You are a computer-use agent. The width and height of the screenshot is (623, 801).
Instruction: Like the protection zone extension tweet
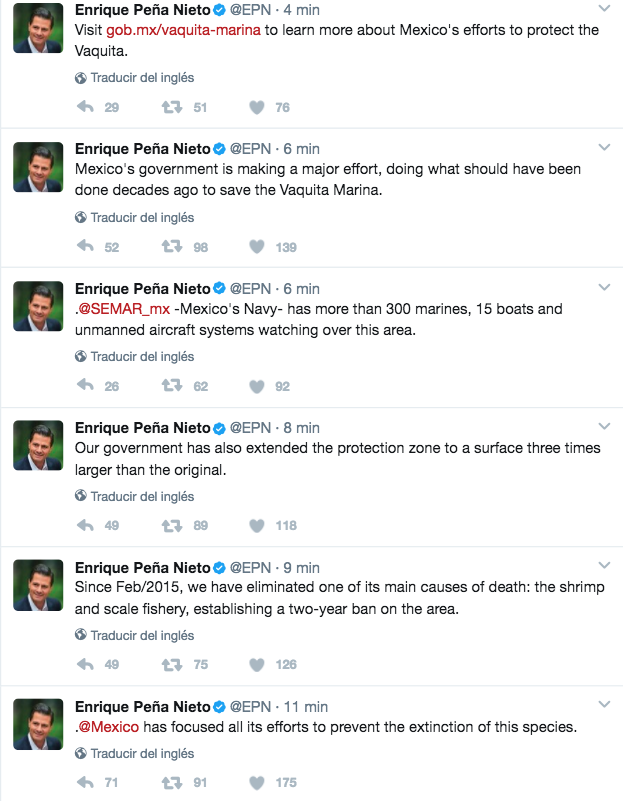coord(257,525)
